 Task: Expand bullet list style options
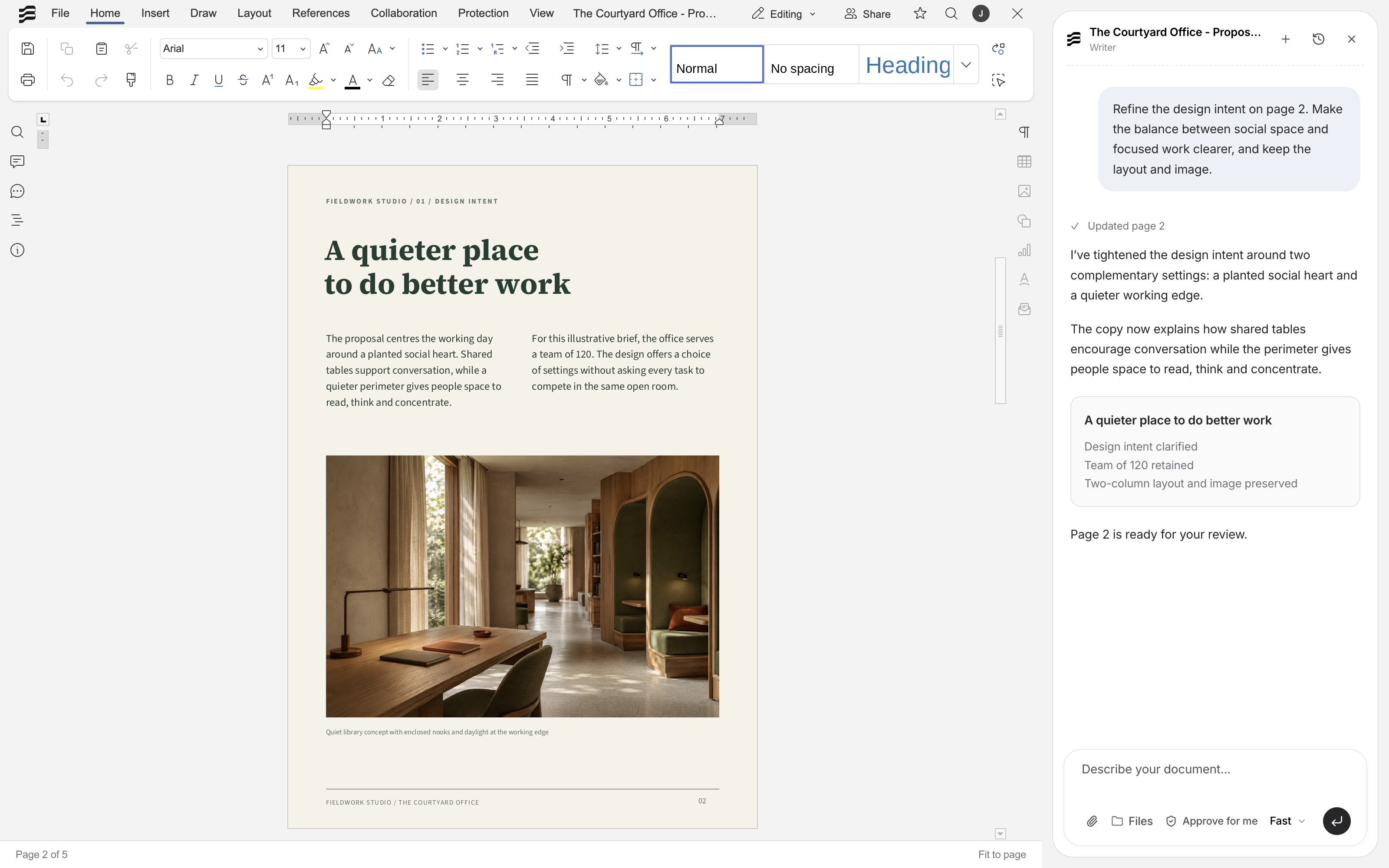445,49
